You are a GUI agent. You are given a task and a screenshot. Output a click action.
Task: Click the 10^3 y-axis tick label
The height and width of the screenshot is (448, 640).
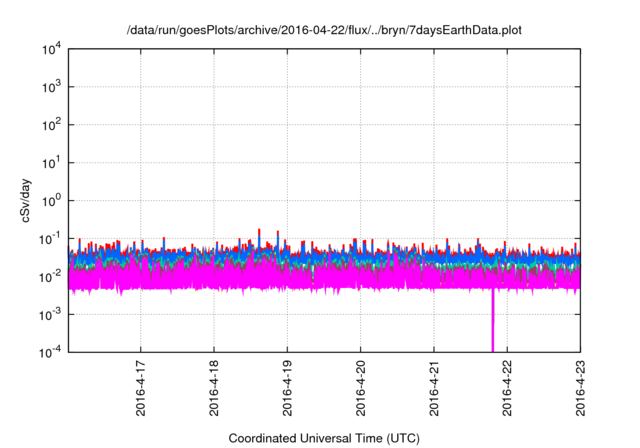pyautogui.click(x=52, y=87)
